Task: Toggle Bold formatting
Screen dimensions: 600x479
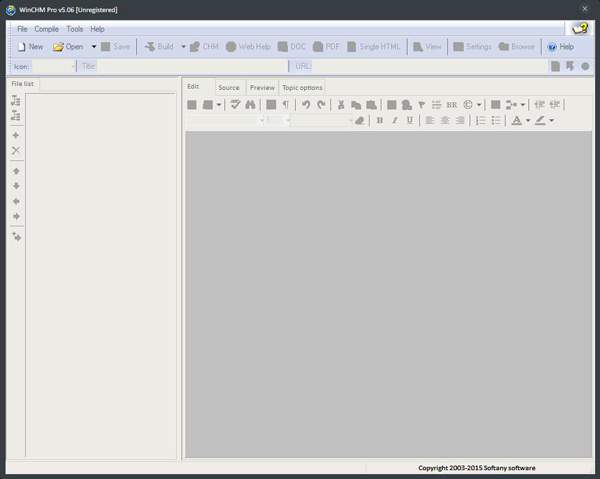Action: tap(380, 121)
